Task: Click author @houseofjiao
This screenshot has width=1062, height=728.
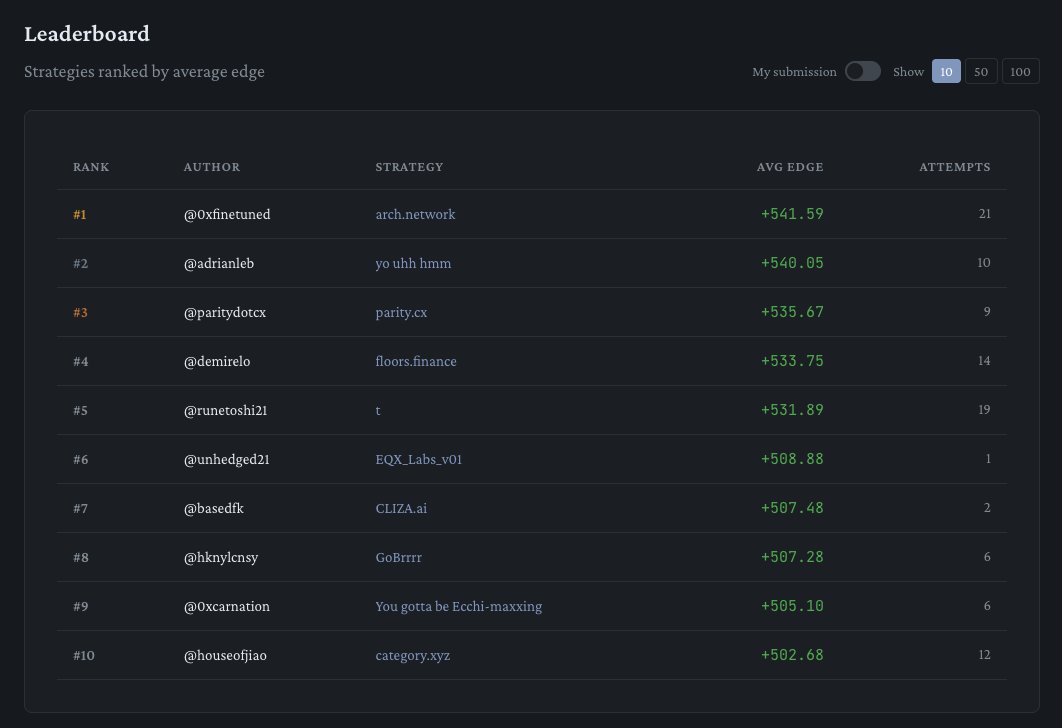Action: 225,655
